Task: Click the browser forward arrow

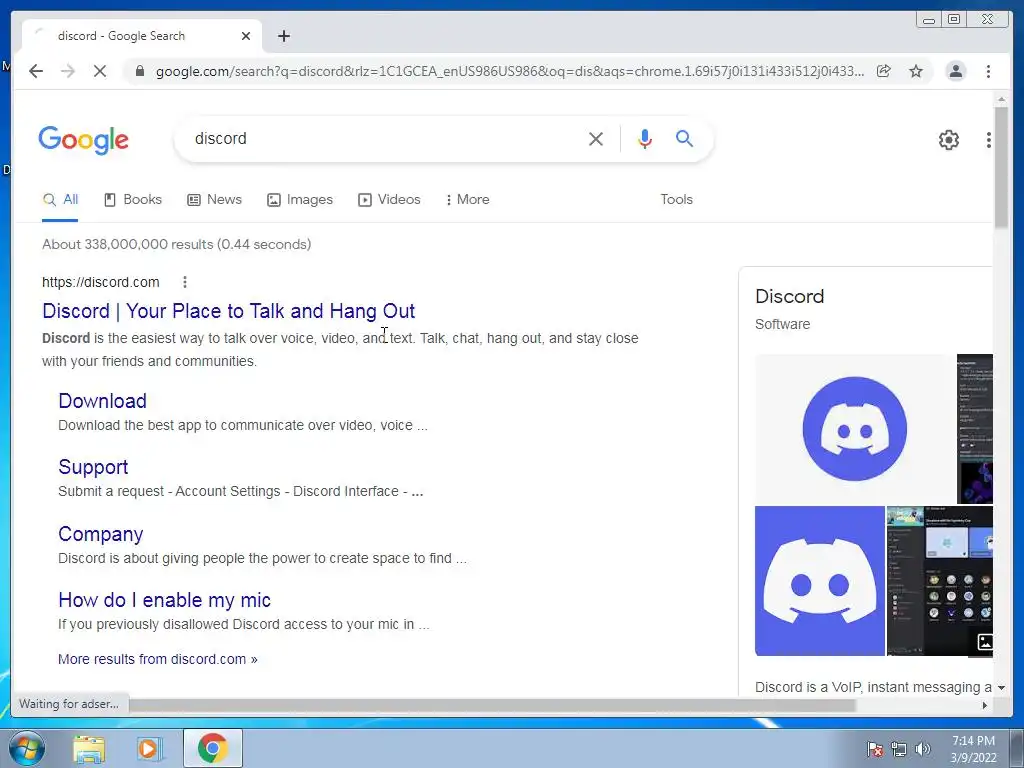Action: (x=68, y=71)
